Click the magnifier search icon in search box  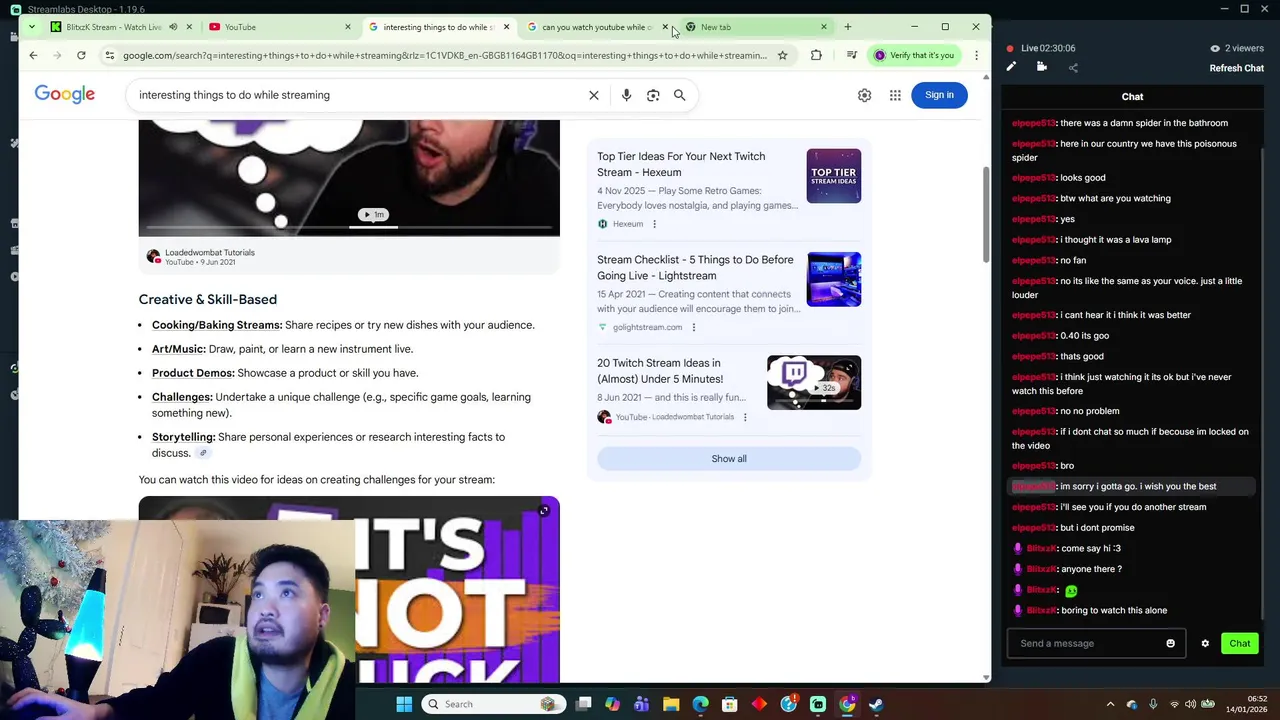coord(680,95)
